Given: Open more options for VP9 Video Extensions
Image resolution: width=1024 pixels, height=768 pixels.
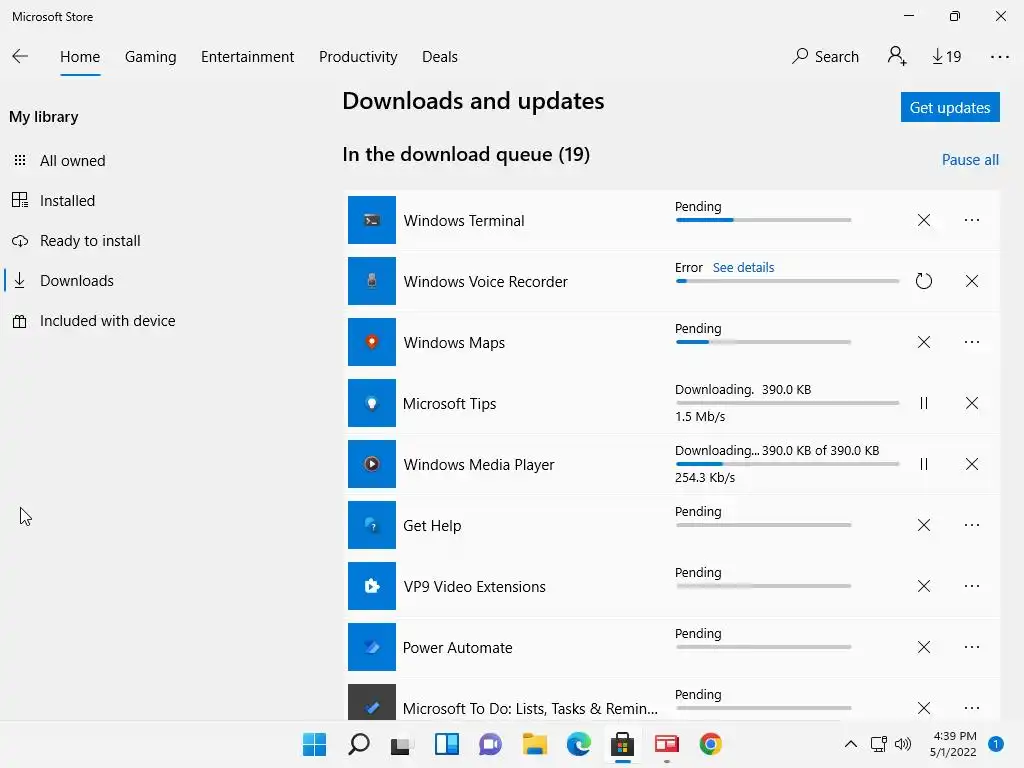Looking at the screenshot, I should [972, 586].
